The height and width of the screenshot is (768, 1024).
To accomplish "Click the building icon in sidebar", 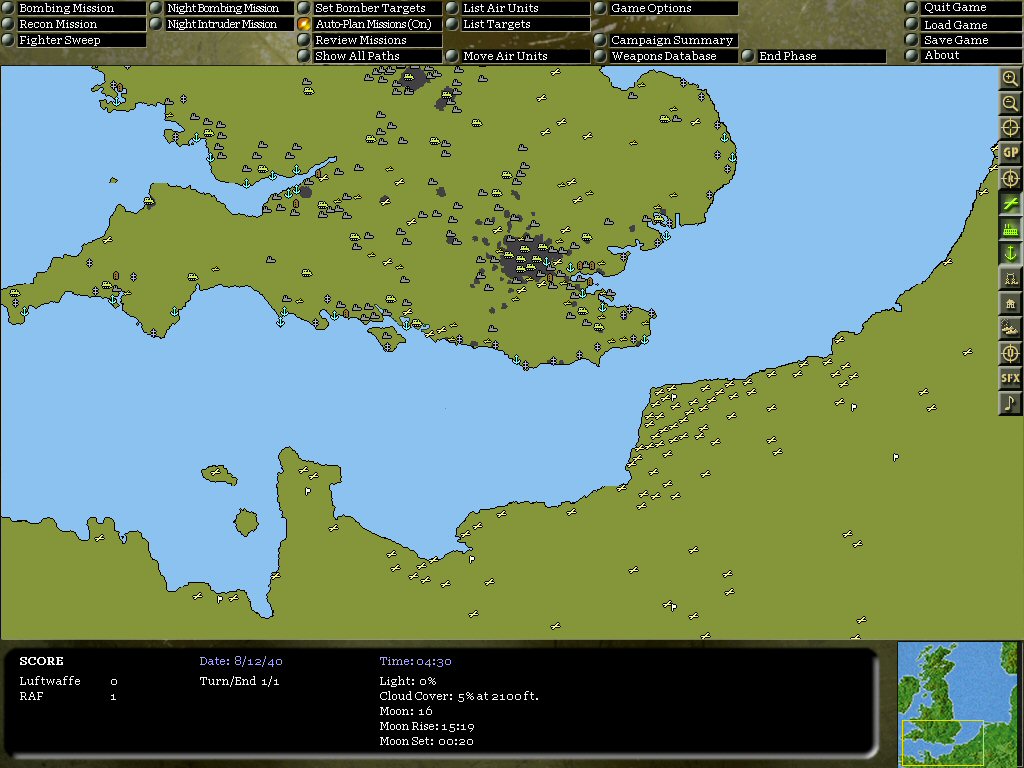I will [1010, 304].
